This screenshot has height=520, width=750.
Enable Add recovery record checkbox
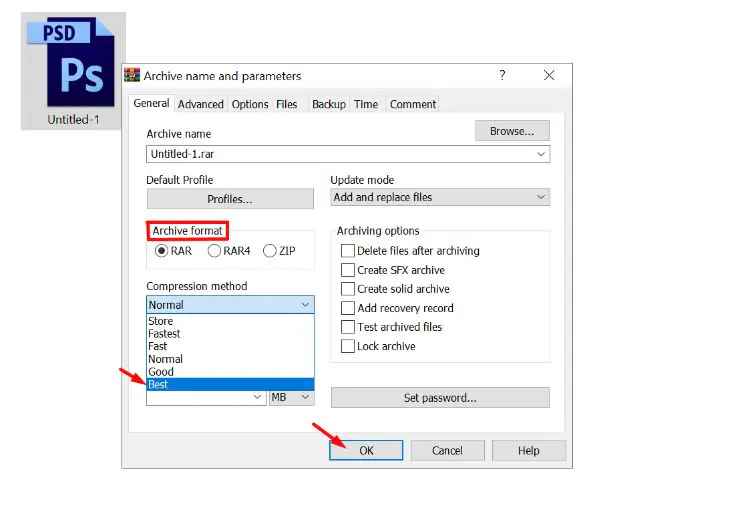pyautogui.click(x=348, y=308)
